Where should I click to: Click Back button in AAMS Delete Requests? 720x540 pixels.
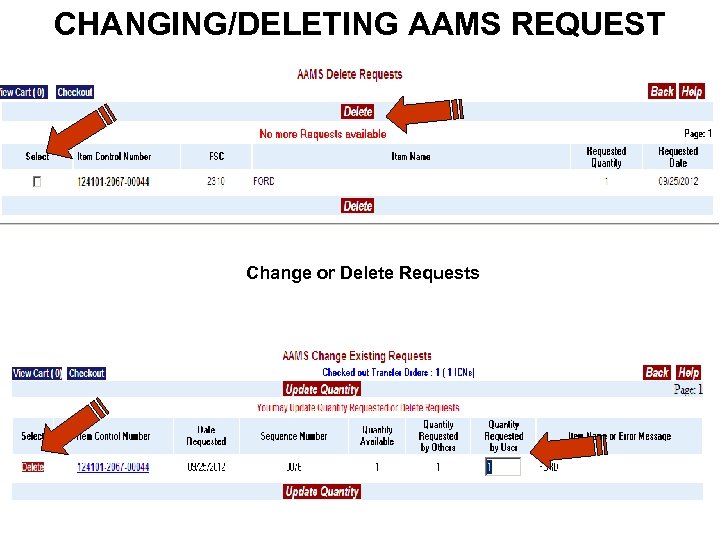tap(662, 91)
